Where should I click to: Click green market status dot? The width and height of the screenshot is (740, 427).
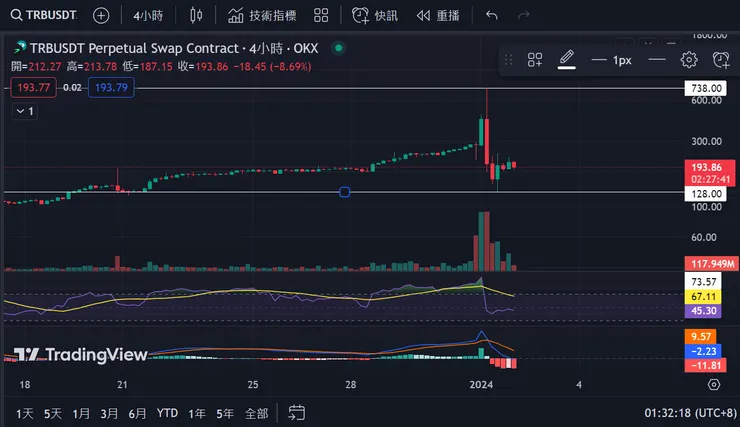[x=338, y=48]
